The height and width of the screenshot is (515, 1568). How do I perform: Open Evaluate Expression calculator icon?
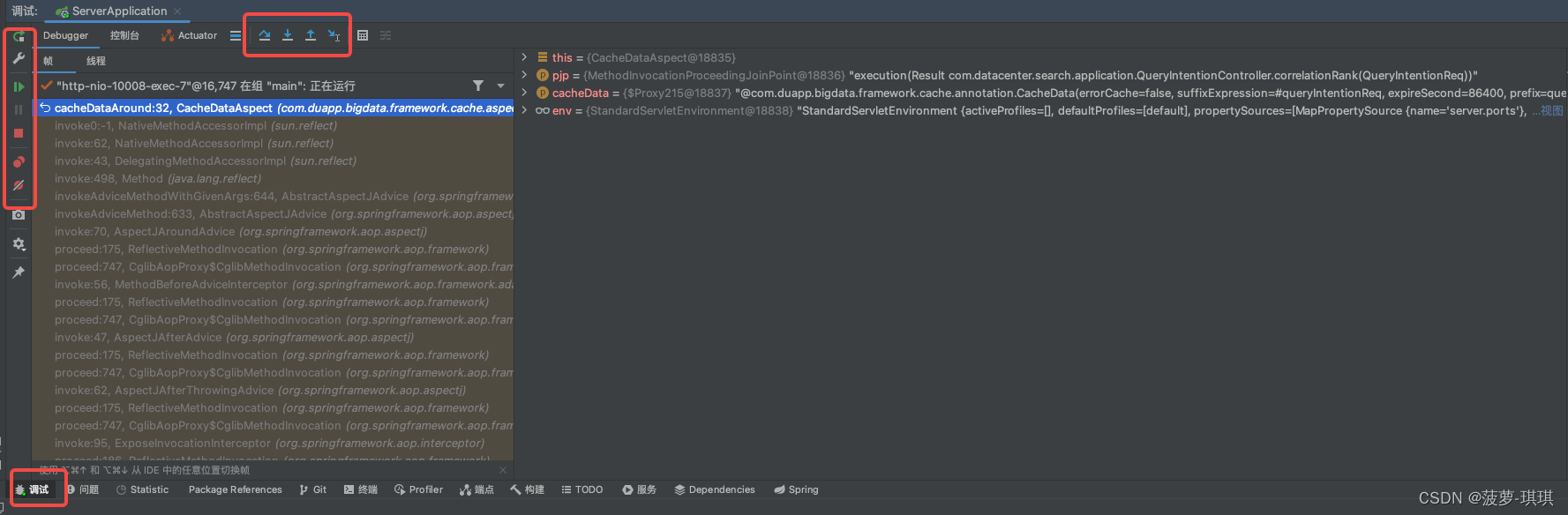(x=363, y=35)
